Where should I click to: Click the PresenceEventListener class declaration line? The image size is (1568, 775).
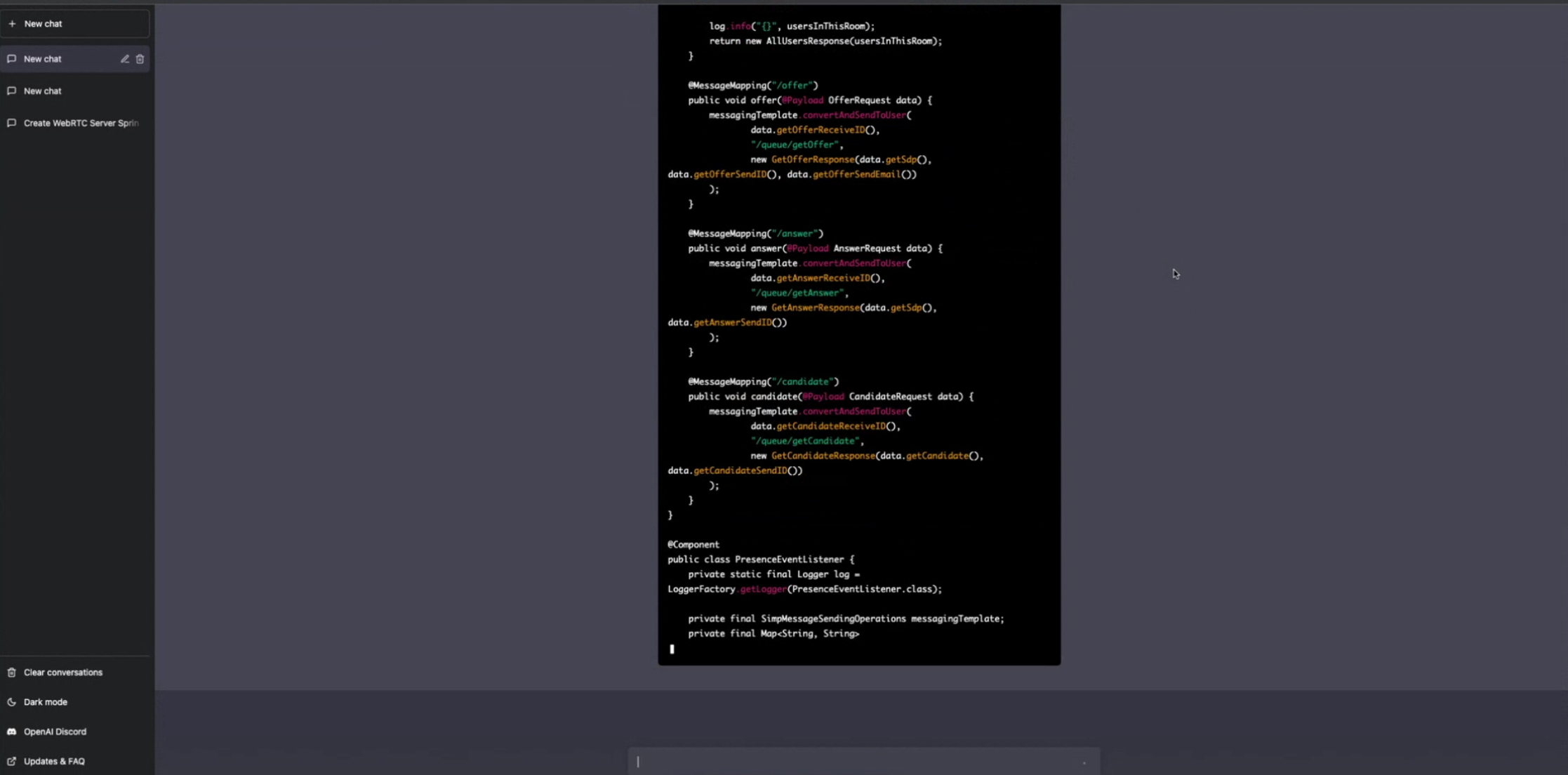coord(760,559)
